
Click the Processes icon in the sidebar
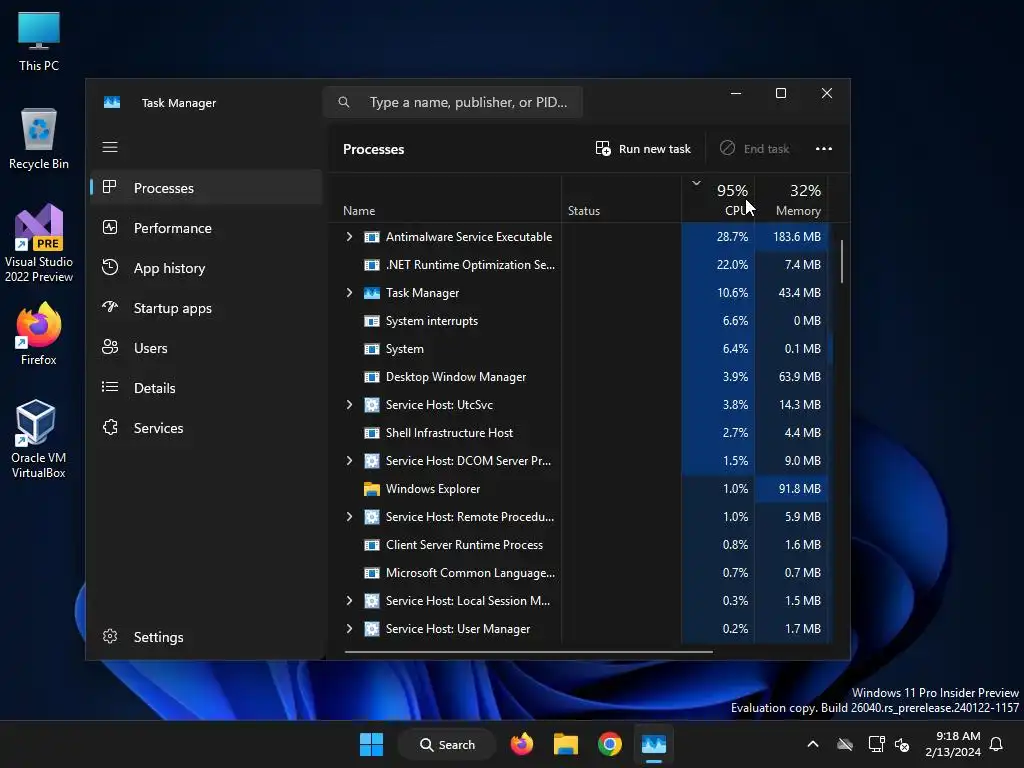click(110, 187)
